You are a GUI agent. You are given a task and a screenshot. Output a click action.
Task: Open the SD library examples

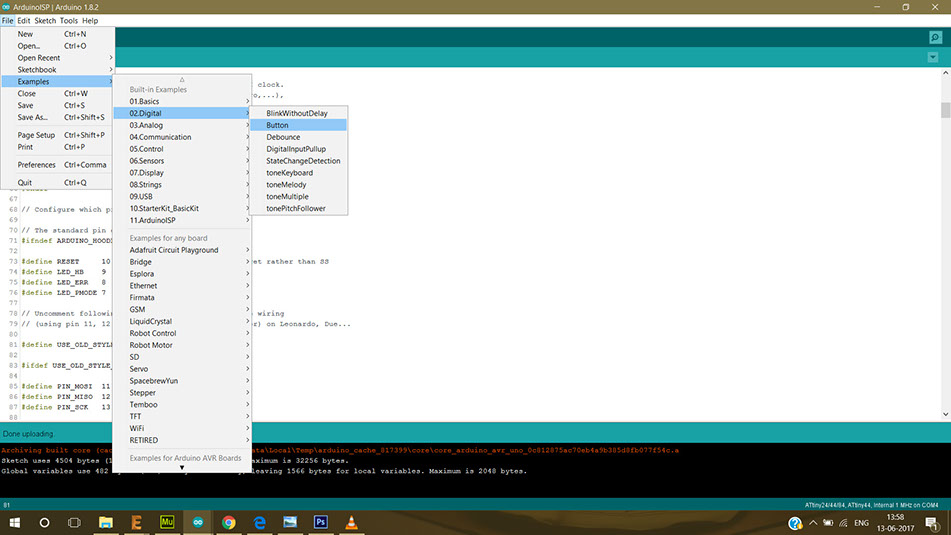(x=182, y=357)
